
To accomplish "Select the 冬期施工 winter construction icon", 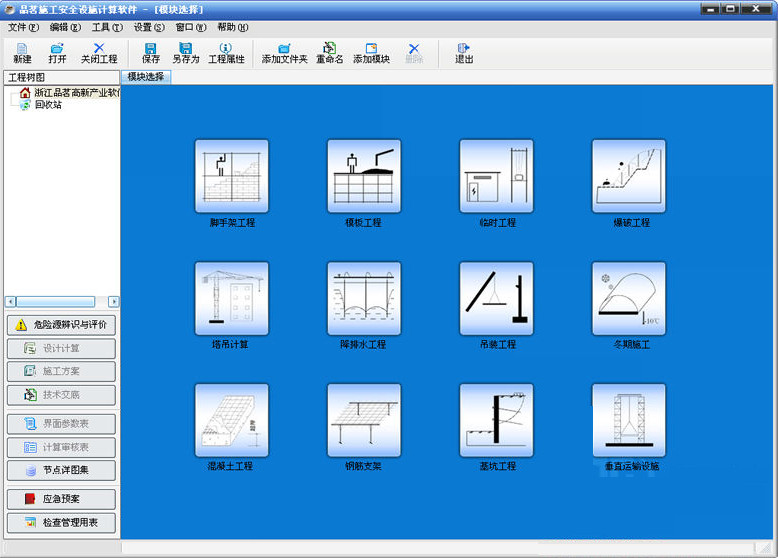I will click(x=629, y=299).
